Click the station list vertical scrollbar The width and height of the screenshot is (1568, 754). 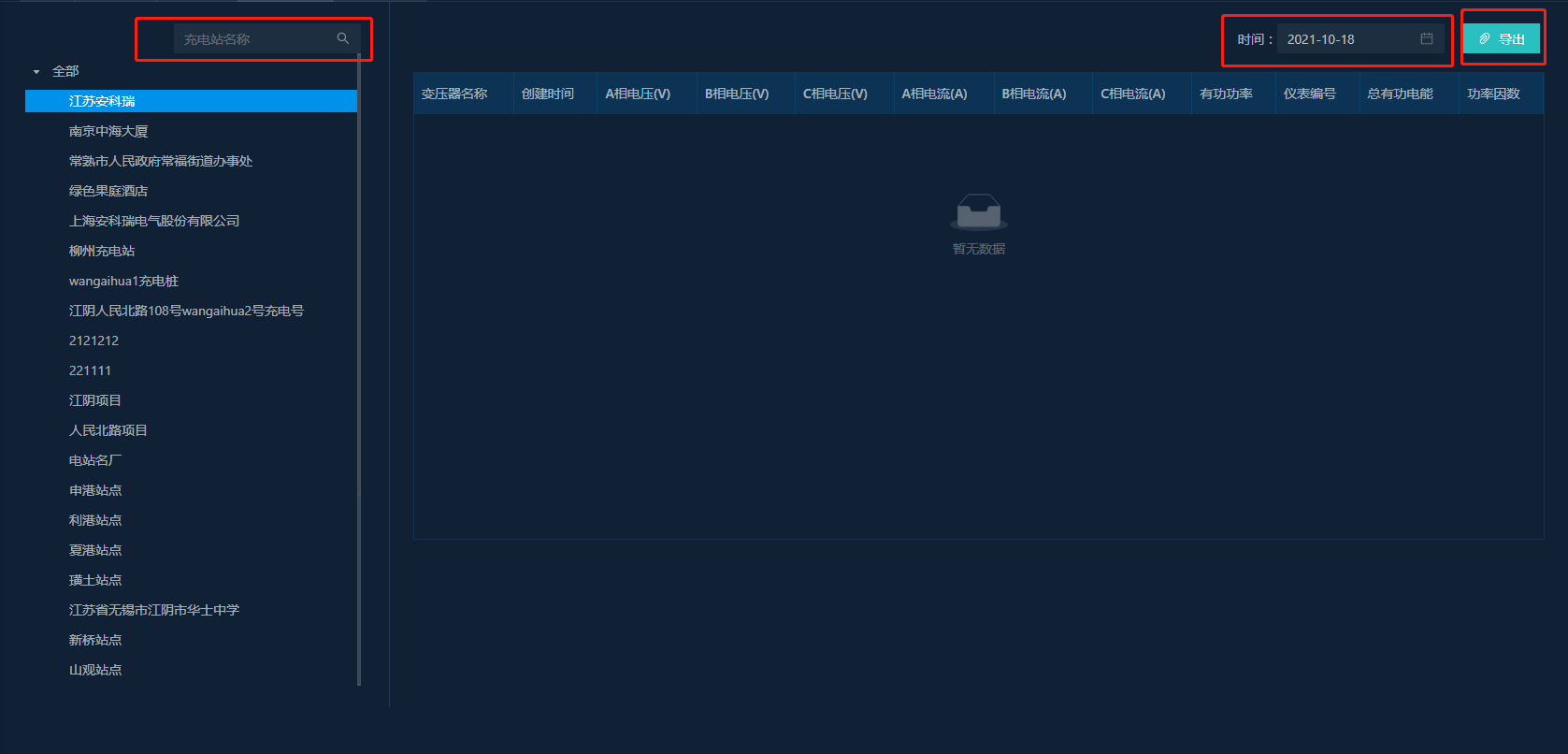click(x=359, y=281)
